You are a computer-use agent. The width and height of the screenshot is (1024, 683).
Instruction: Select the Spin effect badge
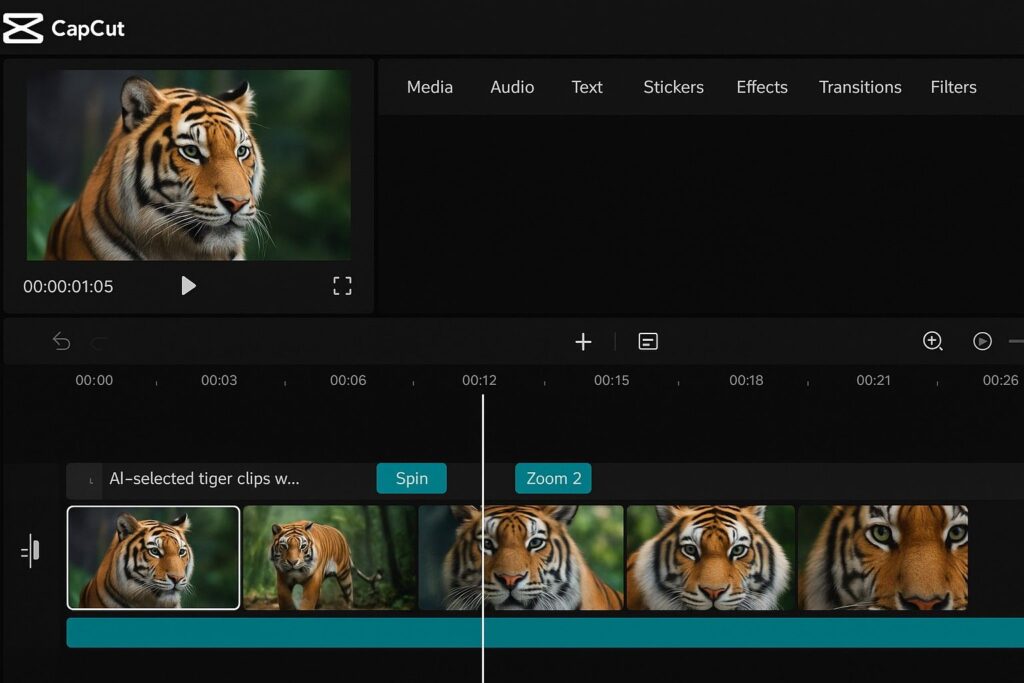(x=411, y=478)
